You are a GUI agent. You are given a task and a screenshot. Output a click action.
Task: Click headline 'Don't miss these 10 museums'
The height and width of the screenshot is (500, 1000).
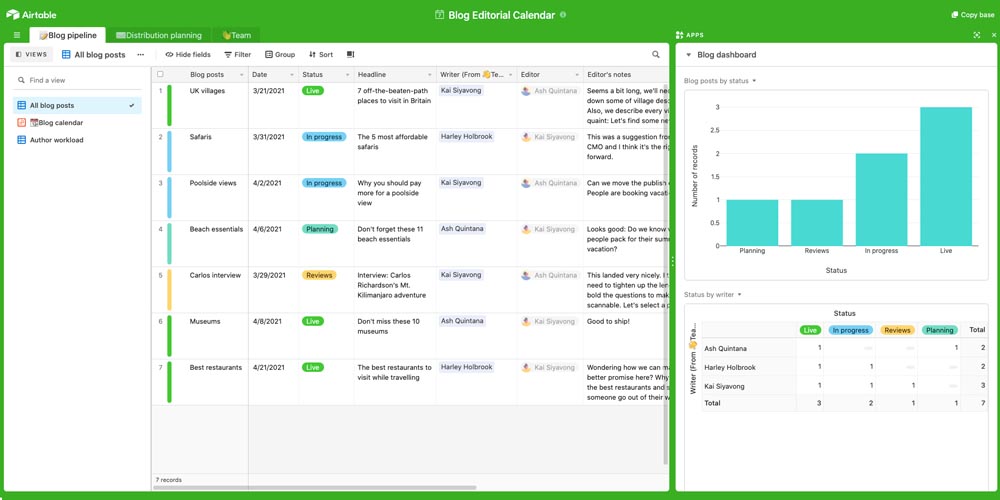pyautogui.click(x=388, y=327)
